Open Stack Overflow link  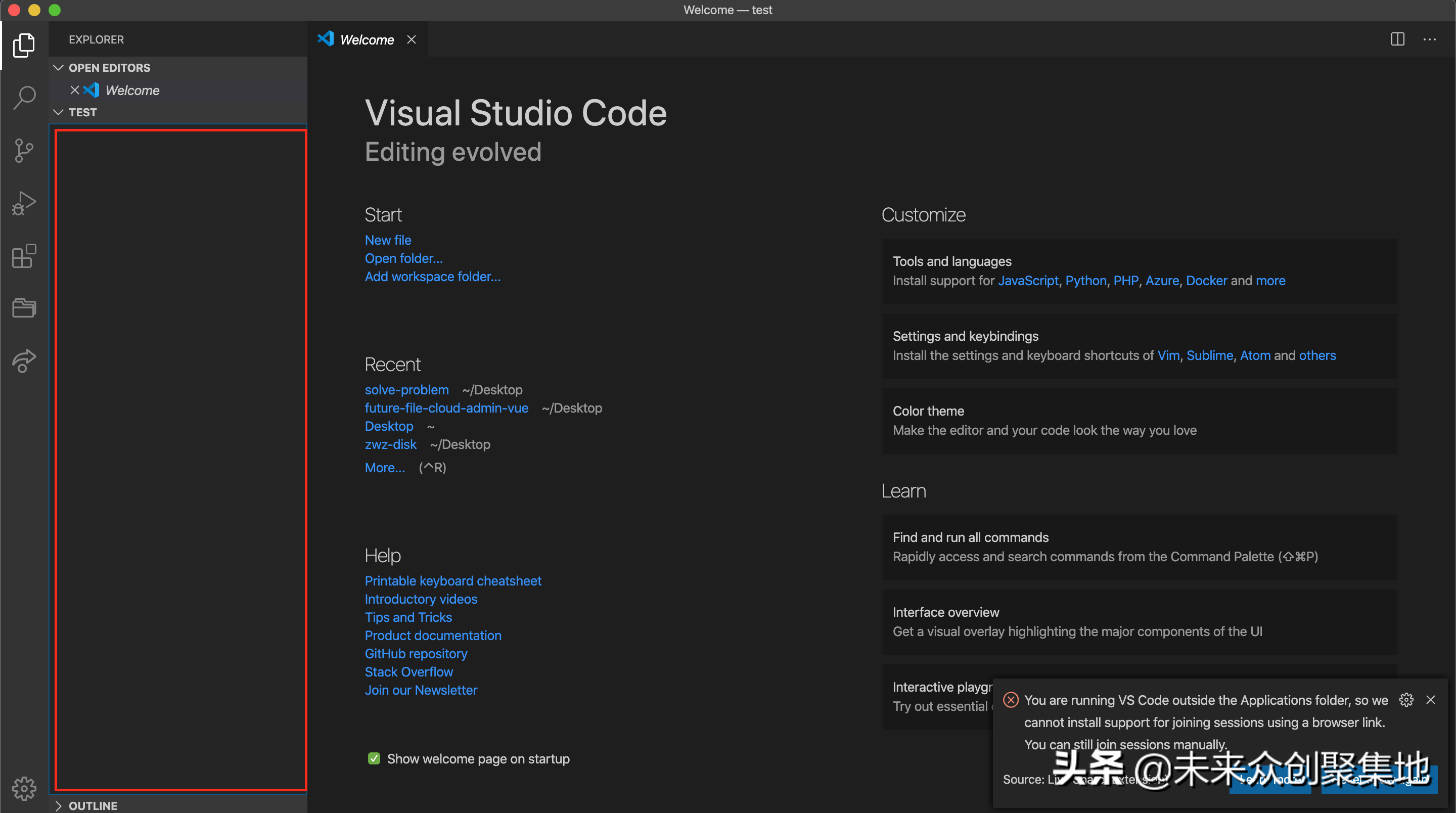click(408, 671)
